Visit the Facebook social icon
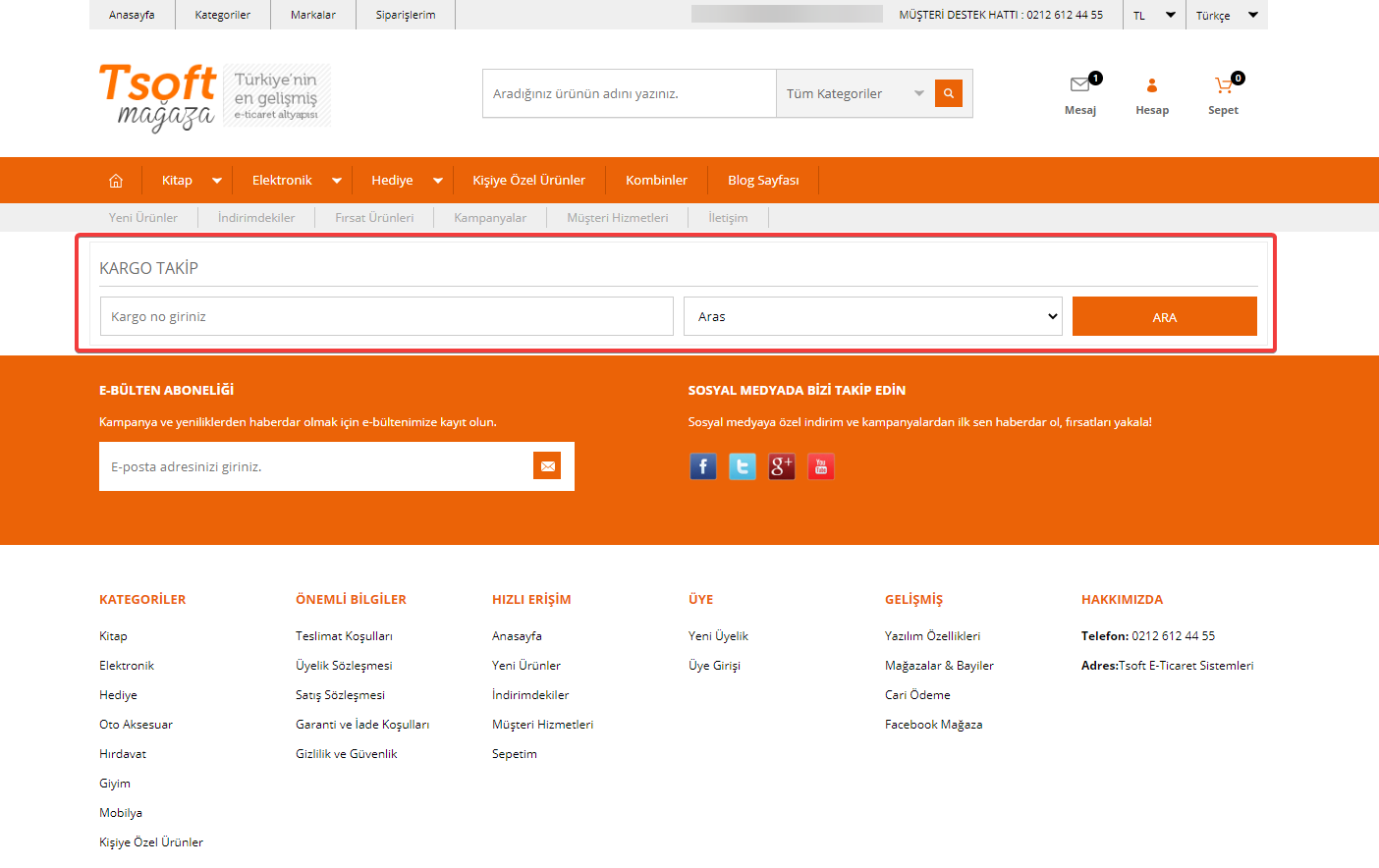Image resolution: width=1379 pixels, height=868 pixels. [703, 466]
